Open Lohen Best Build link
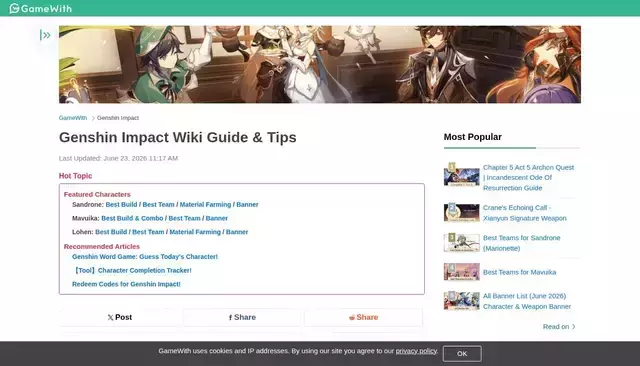The image size is (640, 366). tap(111, 232)
